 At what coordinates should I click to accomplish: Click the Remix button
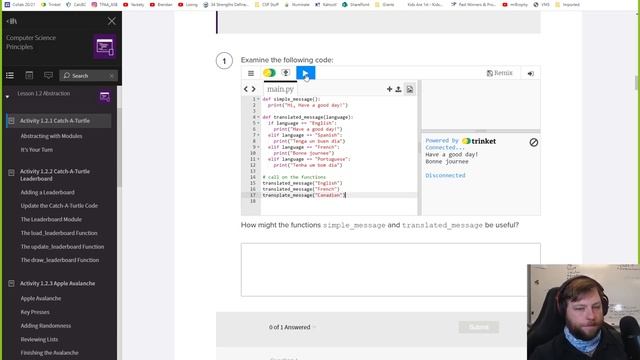(x=499, y=73)
